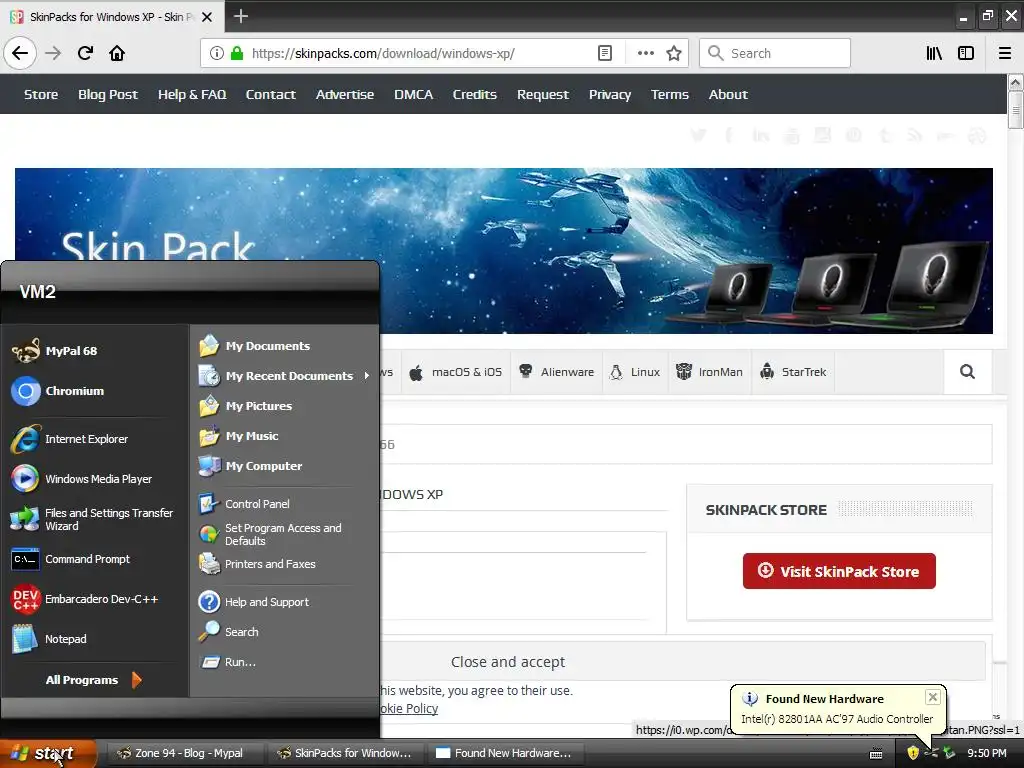
Task: Open Notepad from Start menu
Action: (x=49, y=639)
